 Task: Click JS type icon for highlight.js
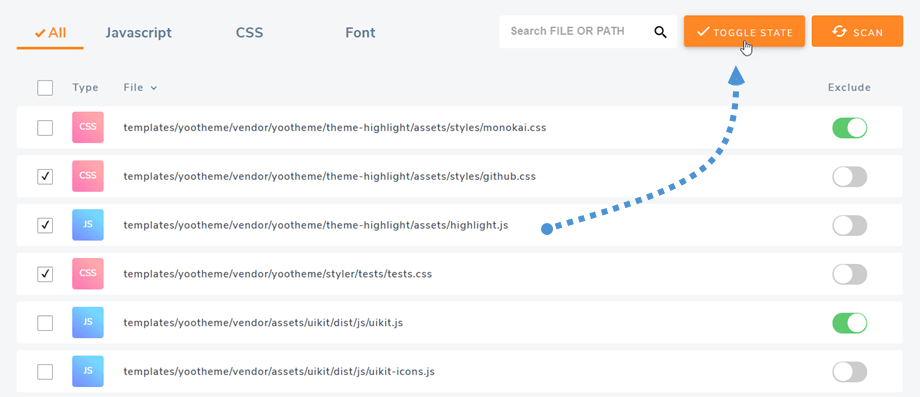click(x=88, y=225)
